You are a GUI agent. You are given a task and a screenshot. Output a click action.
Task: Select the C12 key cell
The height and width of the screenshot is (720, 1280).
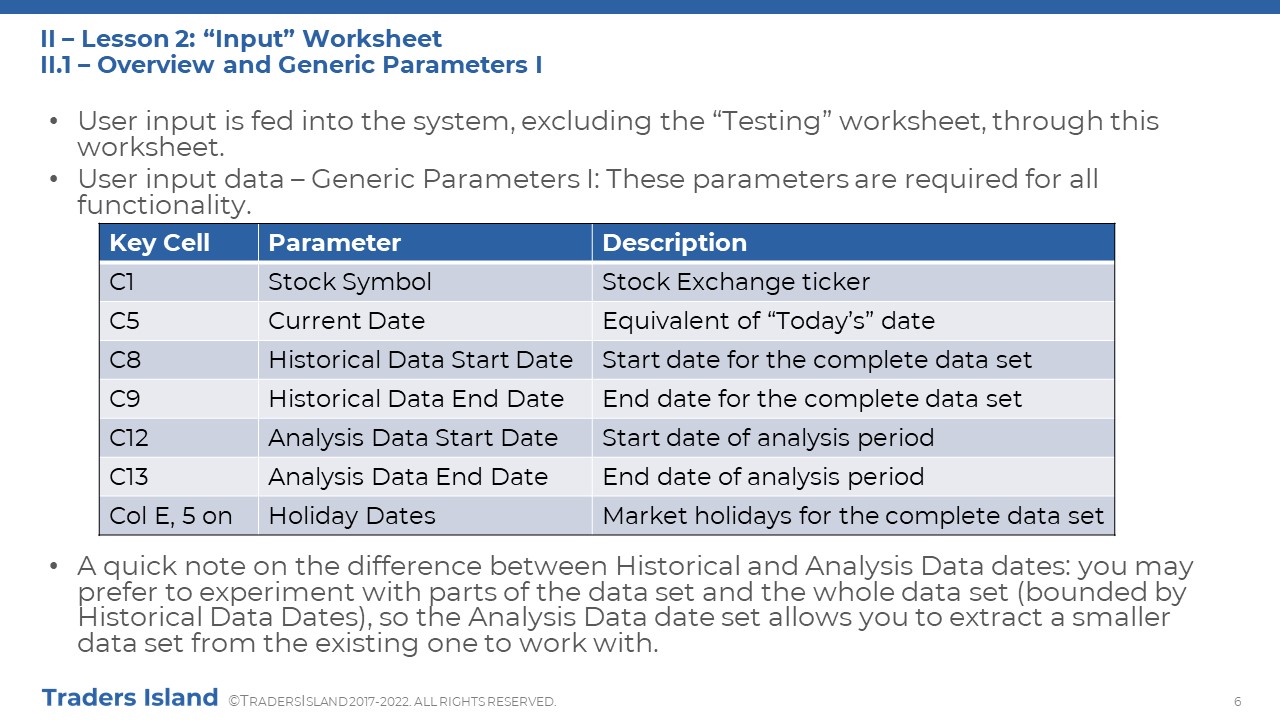pyautogui.click(x=179, y=438)
